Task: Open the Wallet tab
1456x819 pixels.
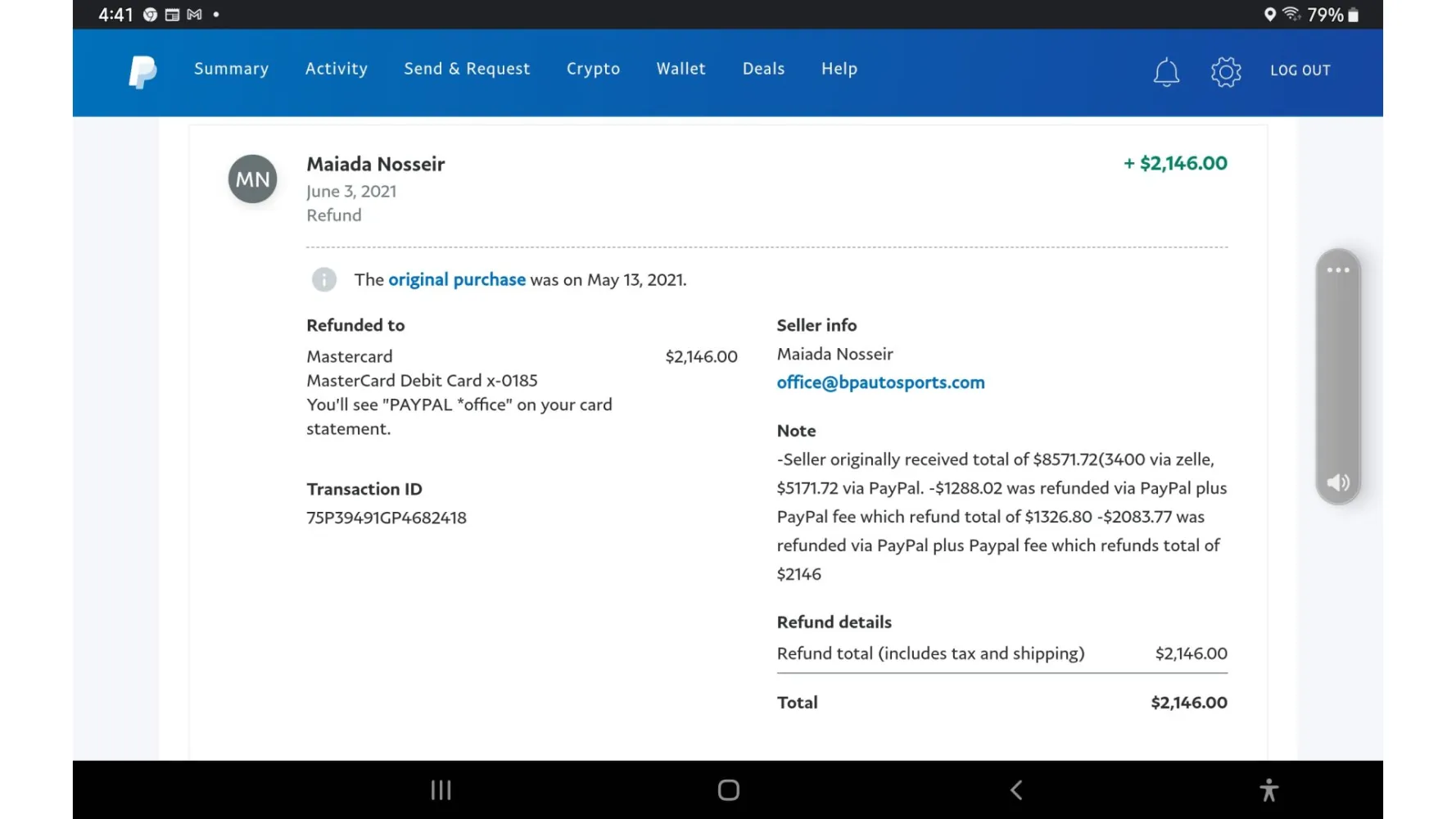Action: pyautogui.click(x=681, y=69)
